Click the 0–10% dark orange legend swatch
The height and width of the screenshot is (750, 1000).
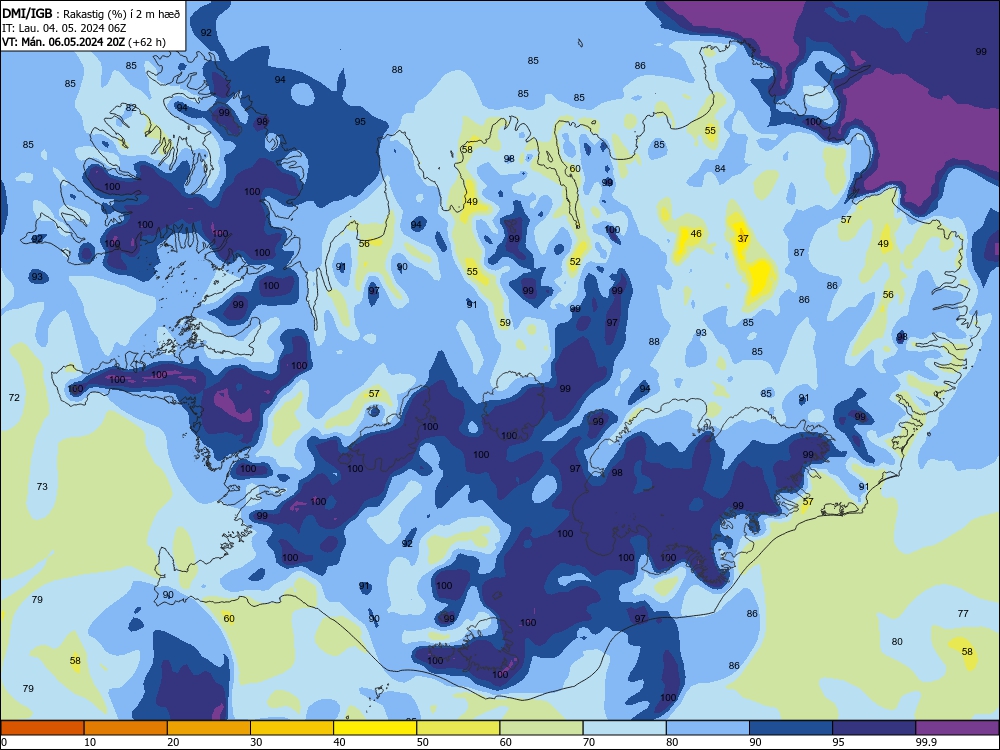click(x=42, y=728)
